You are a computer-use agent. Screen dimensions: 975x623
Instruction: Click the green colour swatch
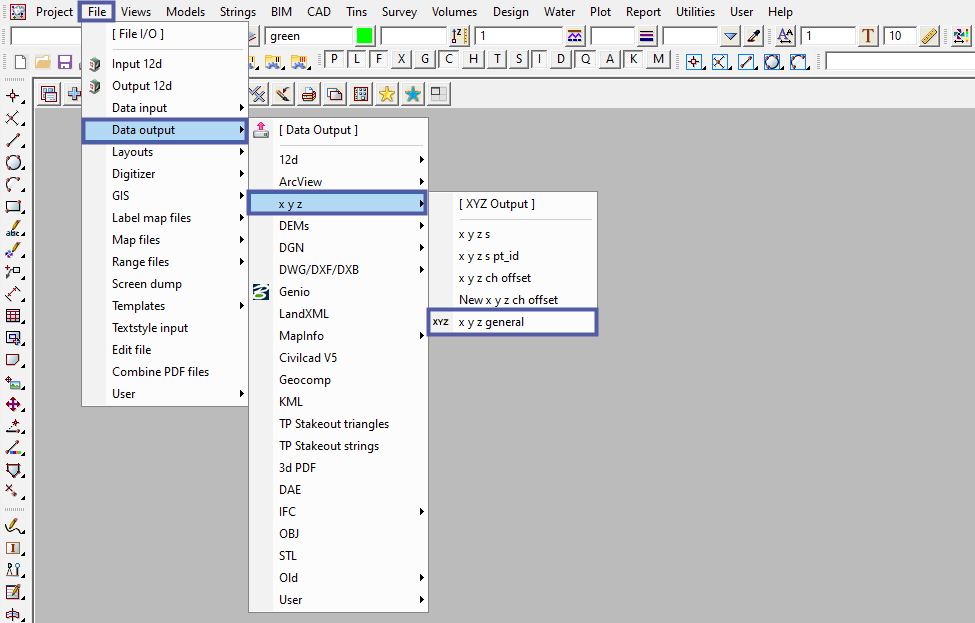[364, 36]
